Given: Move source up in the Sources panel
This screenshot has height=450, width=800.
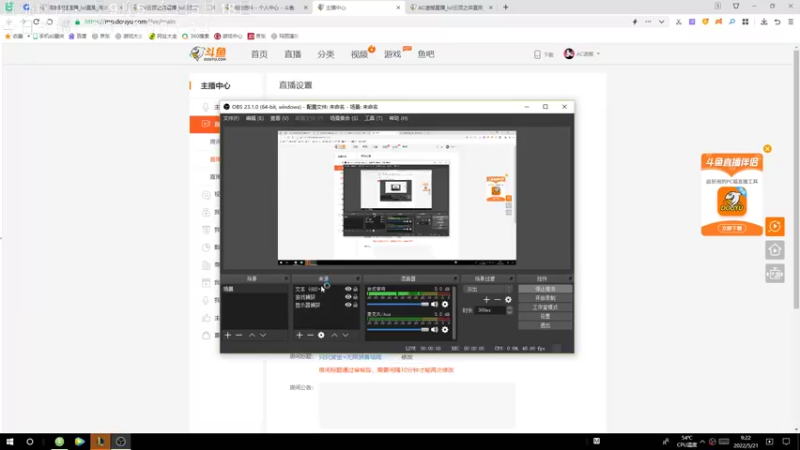Looking at the screenshot, I should (334, 335).
